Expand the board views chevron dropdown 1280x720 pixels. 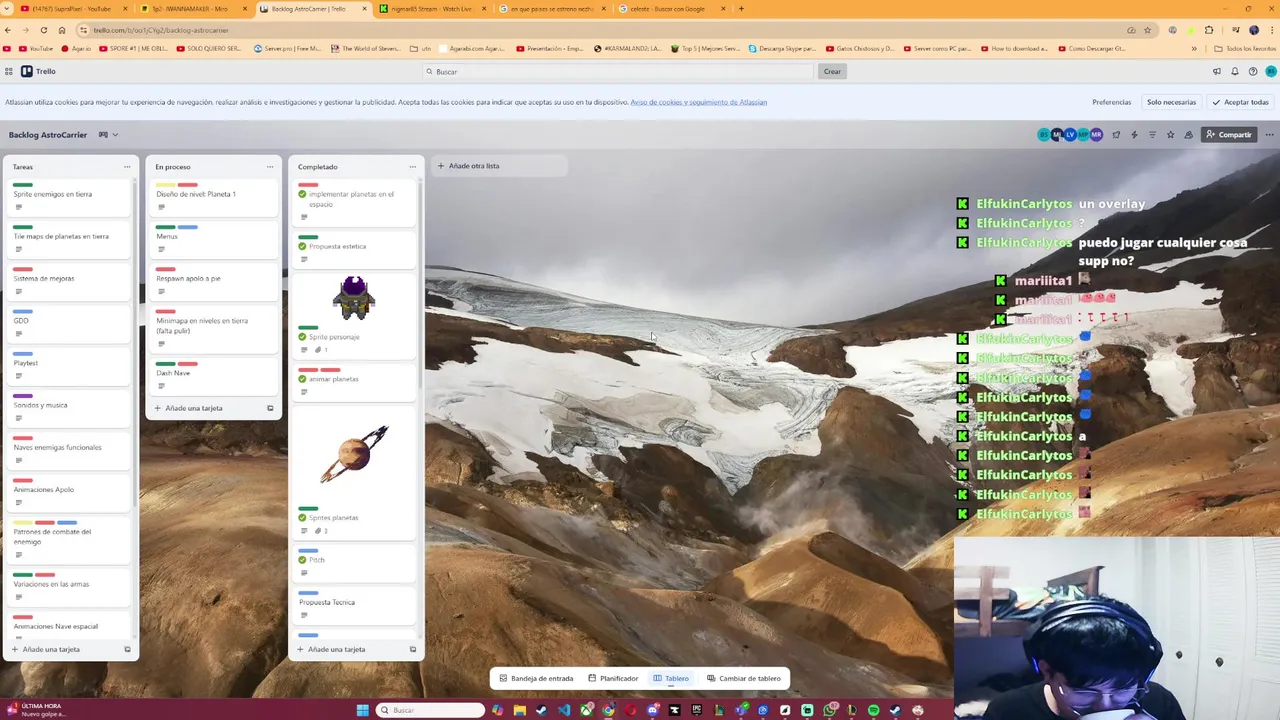pyautogui.click(x=115, y=134)
